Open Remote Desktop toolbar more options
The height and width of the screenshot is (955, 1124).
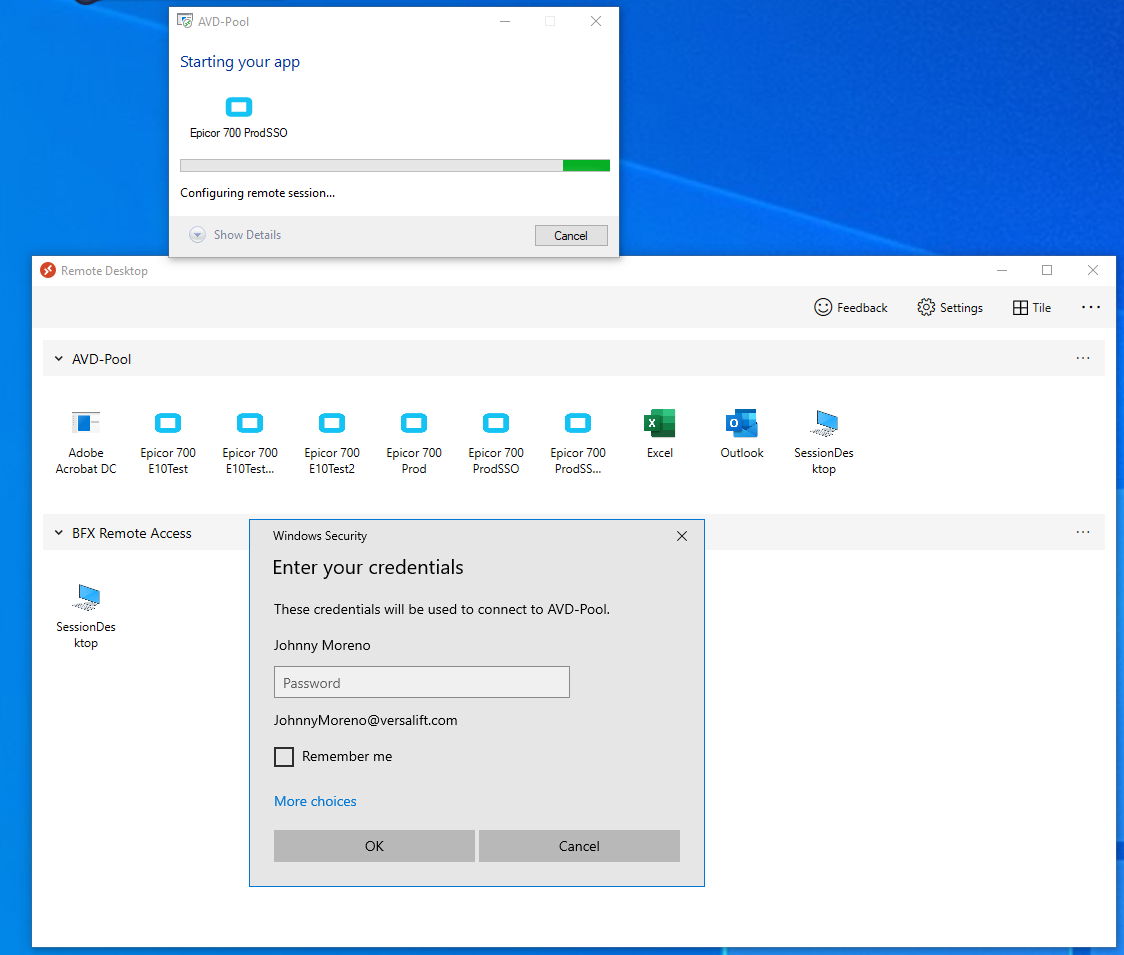tap(1091, 308)
